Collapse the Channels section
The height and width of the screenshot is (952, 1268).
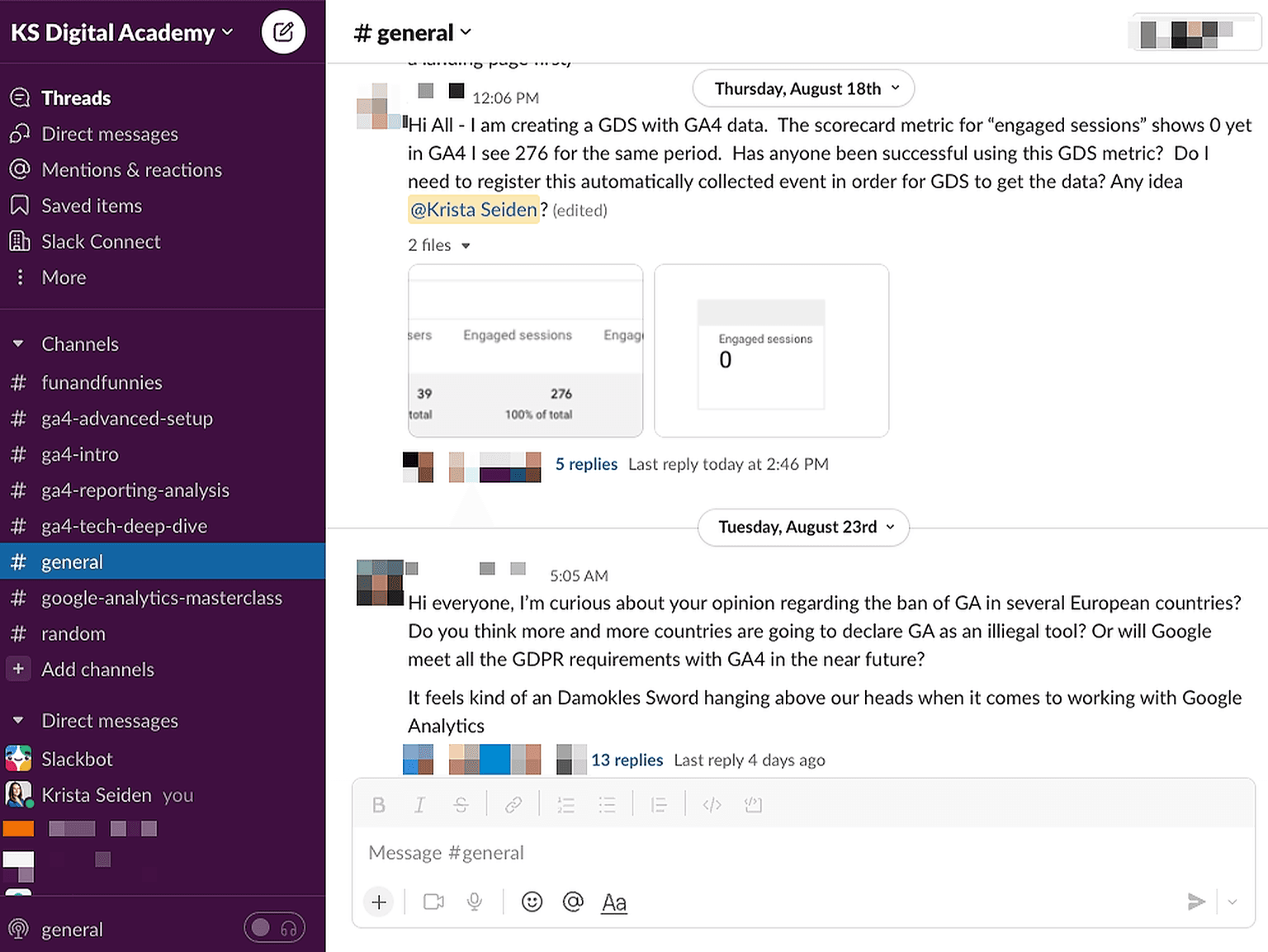[x=18, y=343]
